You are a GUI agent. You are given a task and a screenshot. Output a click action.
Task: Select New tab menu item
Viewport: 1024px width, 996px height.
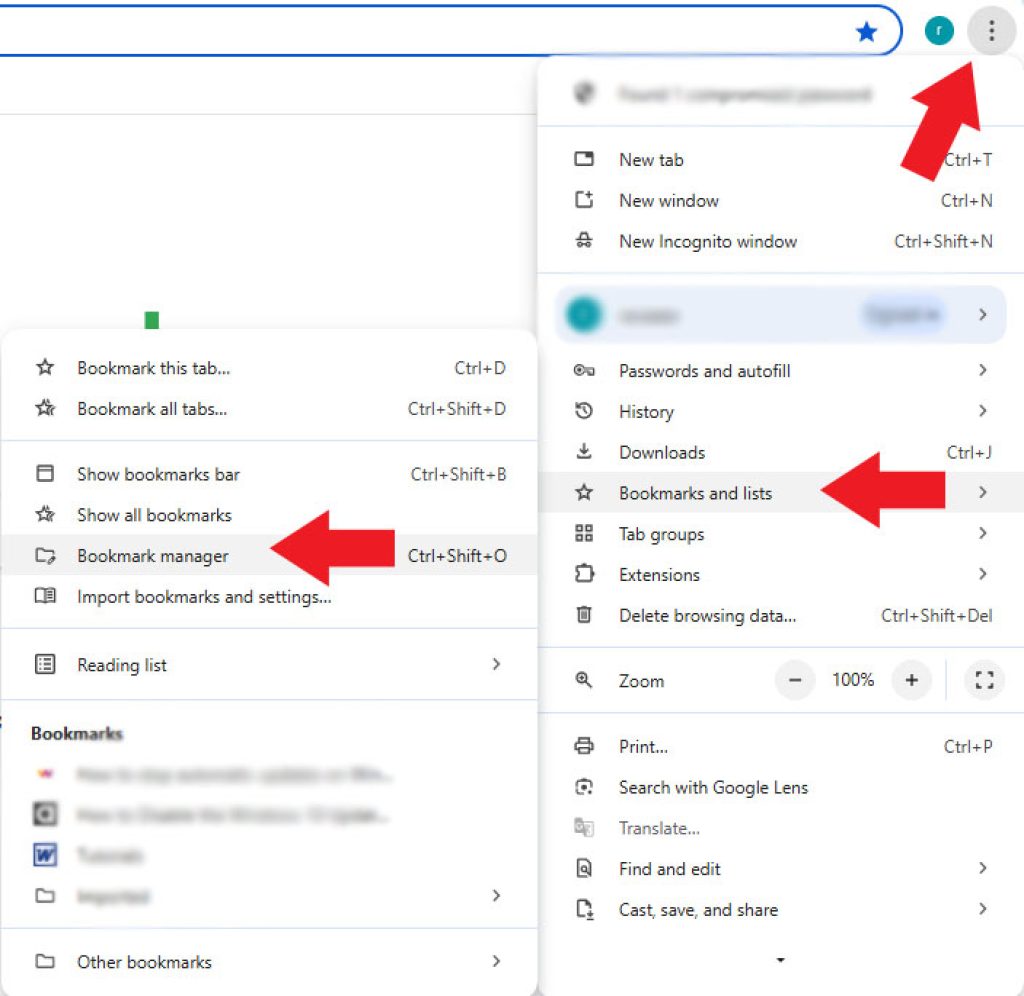tap(781, 159)
